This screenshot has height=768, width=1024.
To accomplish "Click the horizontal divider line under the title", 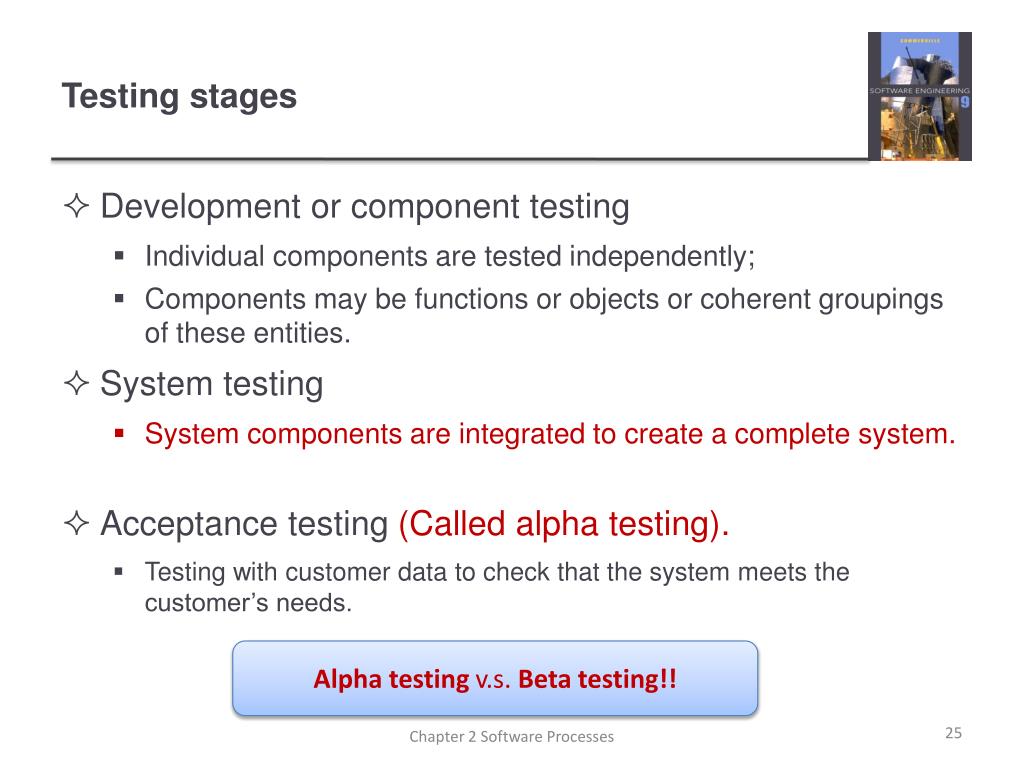I will pyautogui.click(x=460, y=159).
